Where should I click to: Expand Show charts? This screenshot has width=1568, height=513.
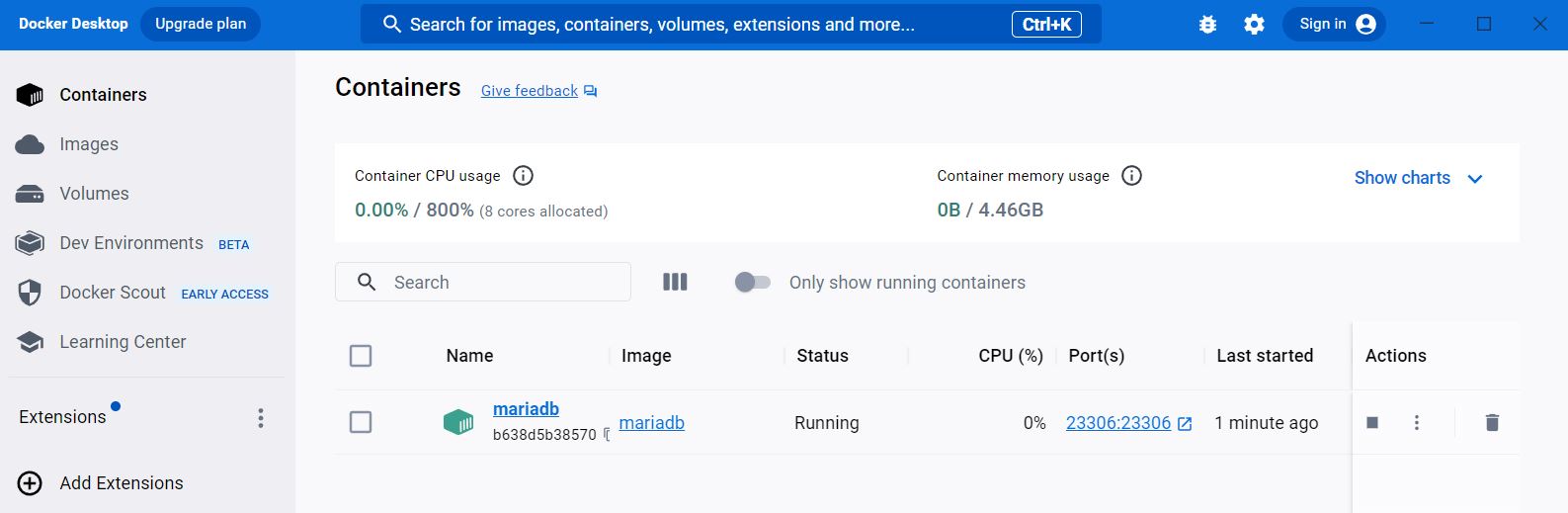[x=1419, y=178]
